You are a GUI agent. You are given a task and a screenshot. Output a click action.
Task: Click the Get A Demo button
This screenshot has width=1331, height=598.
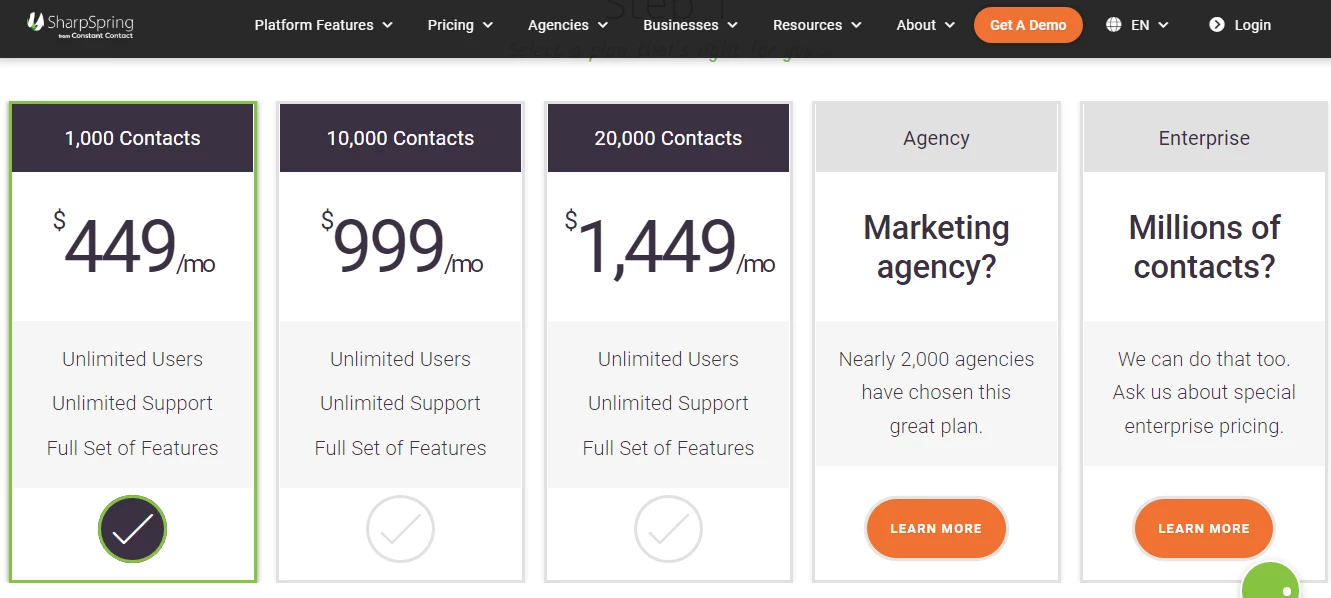pos(1028,25)
